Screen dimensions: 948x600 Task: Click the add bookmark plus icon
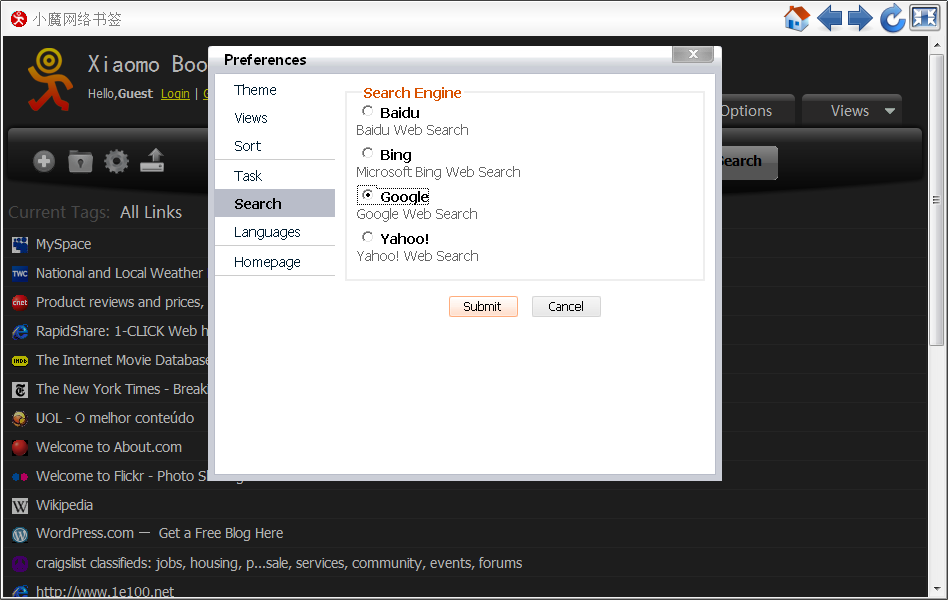pos(44,161)
